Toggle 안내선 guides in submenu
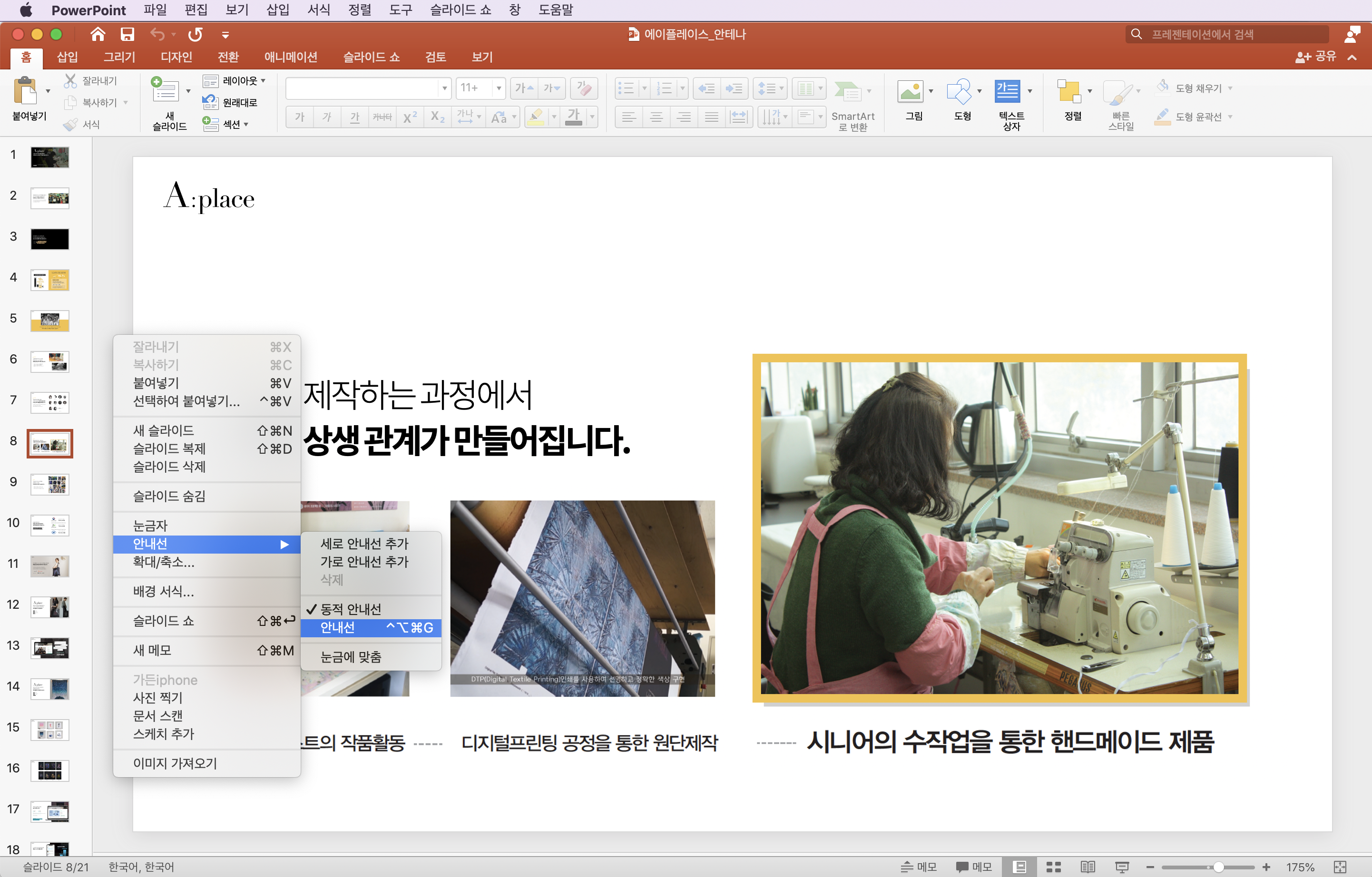This screenshot has width=1372, height=877. pyautogui.click(x=337, y=628)
